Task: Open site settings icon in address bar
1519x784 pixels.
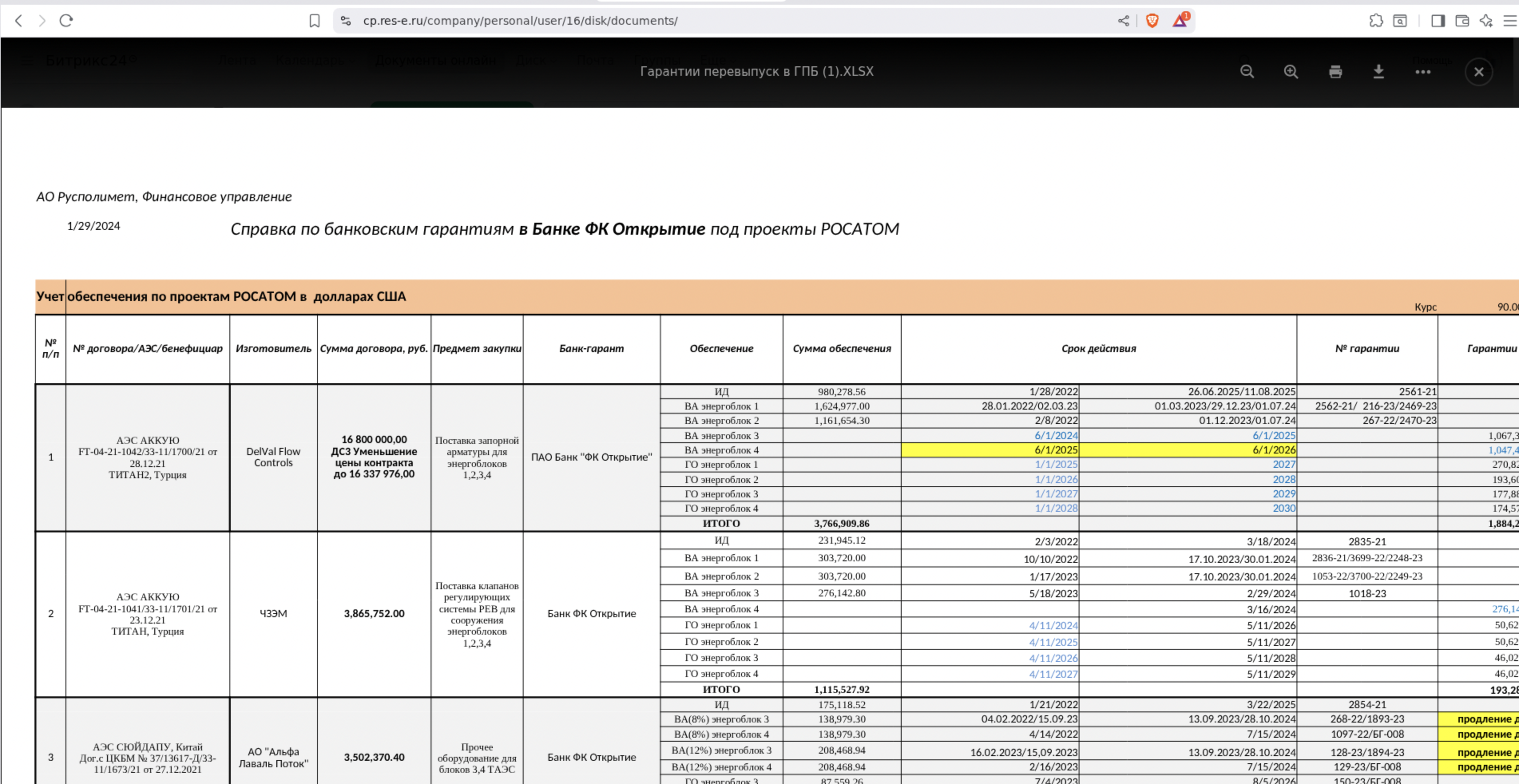Action: (346, 21)
